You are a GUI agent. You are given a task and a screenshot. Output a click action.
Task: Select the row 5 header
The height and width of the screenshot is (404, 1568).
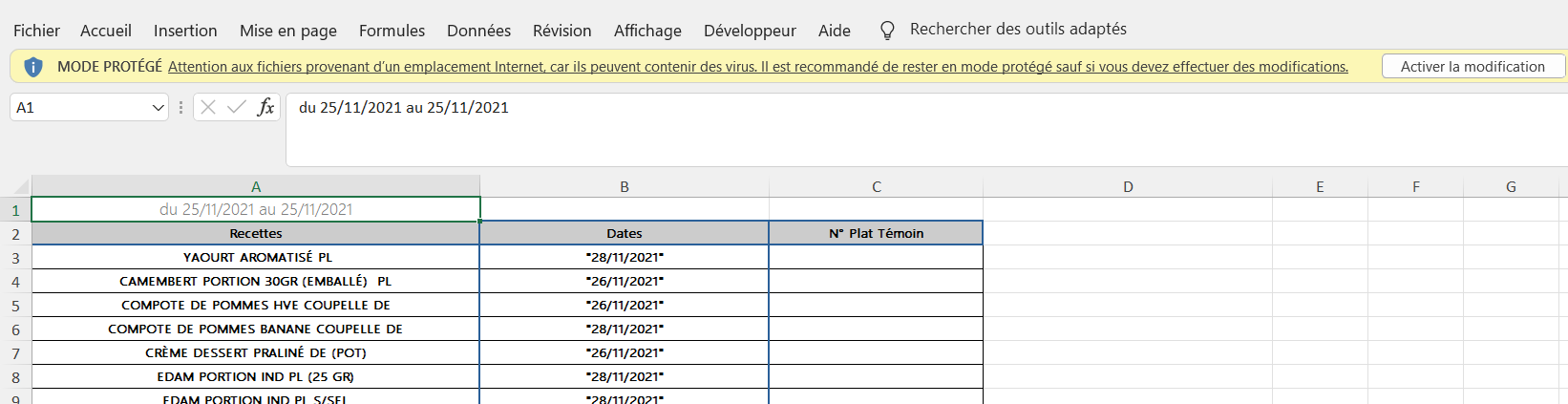[15, 306]
